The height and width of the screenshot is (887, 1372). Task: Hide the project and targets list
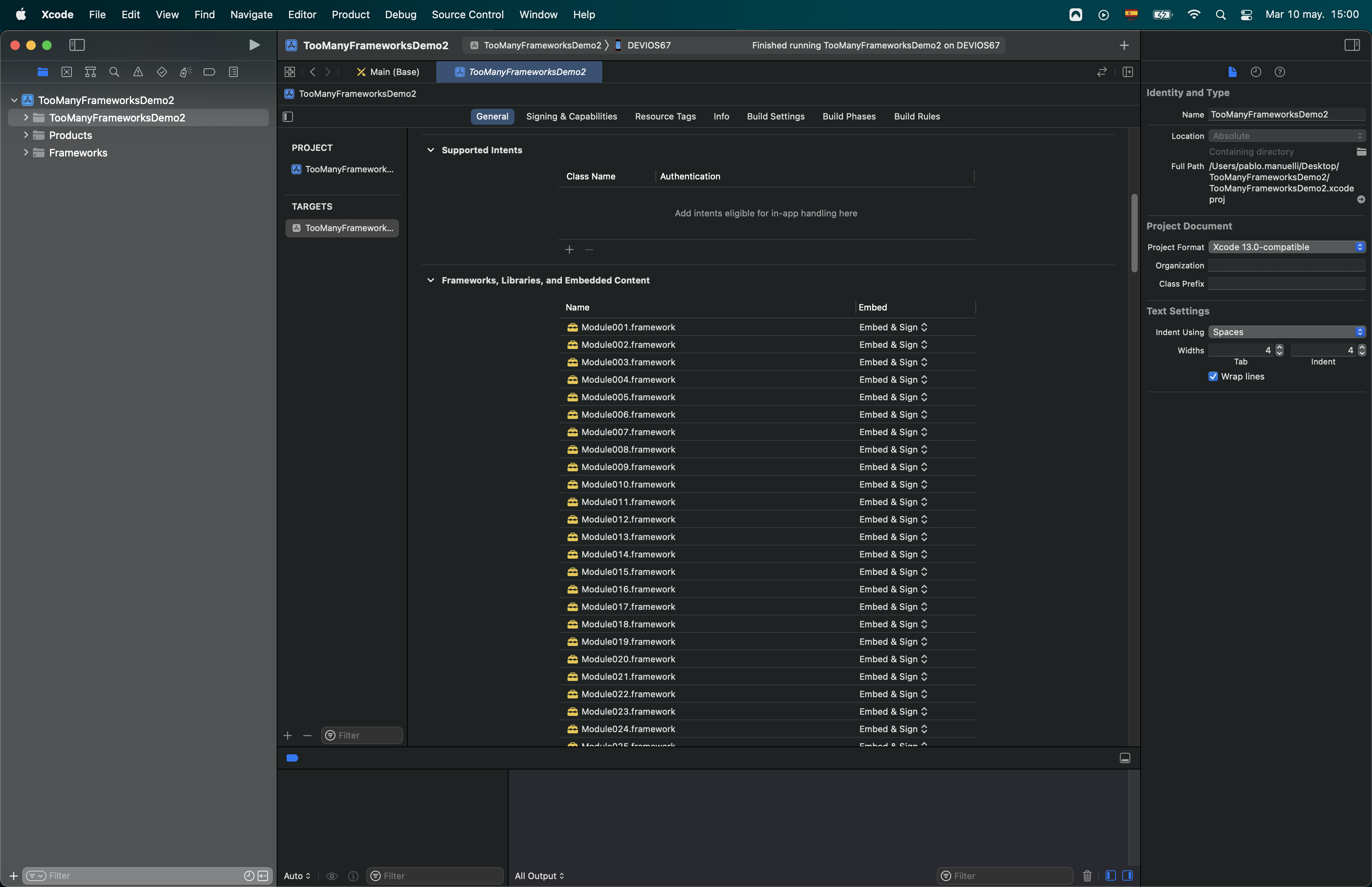point(289,117)
